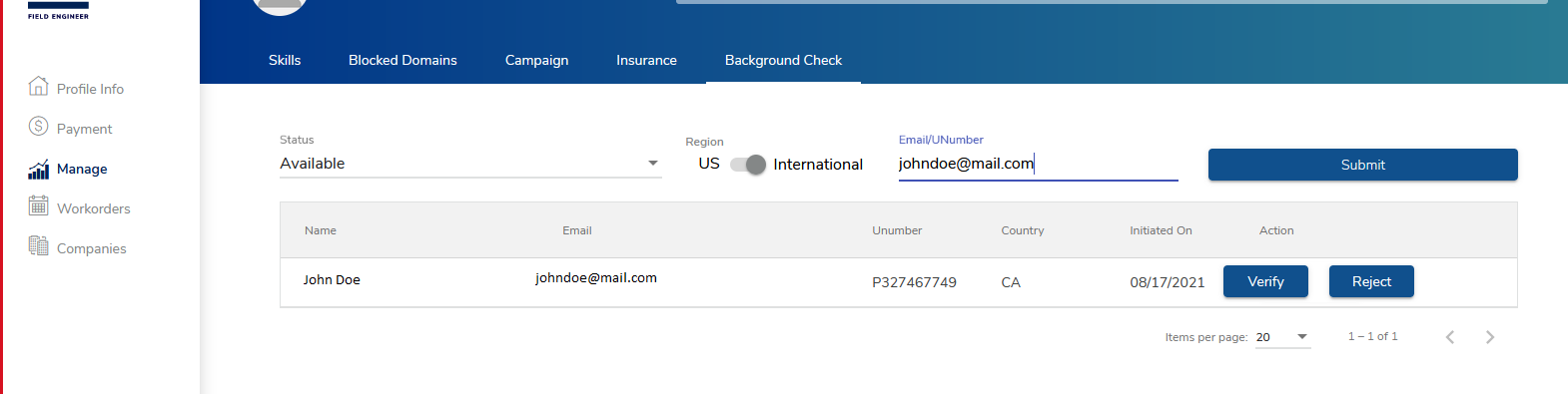The image size is (1568, 394).
Task: Open Companies in sidebar
Action: pyautogui.click(x=91, y=248)
